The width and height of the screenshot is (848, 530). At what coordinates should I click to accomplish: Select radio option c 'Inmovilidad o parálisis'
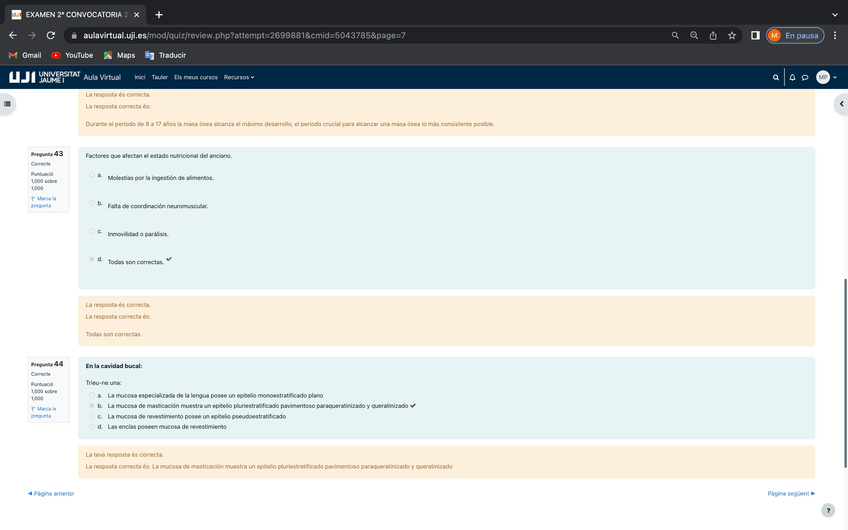tap(92, 231)
